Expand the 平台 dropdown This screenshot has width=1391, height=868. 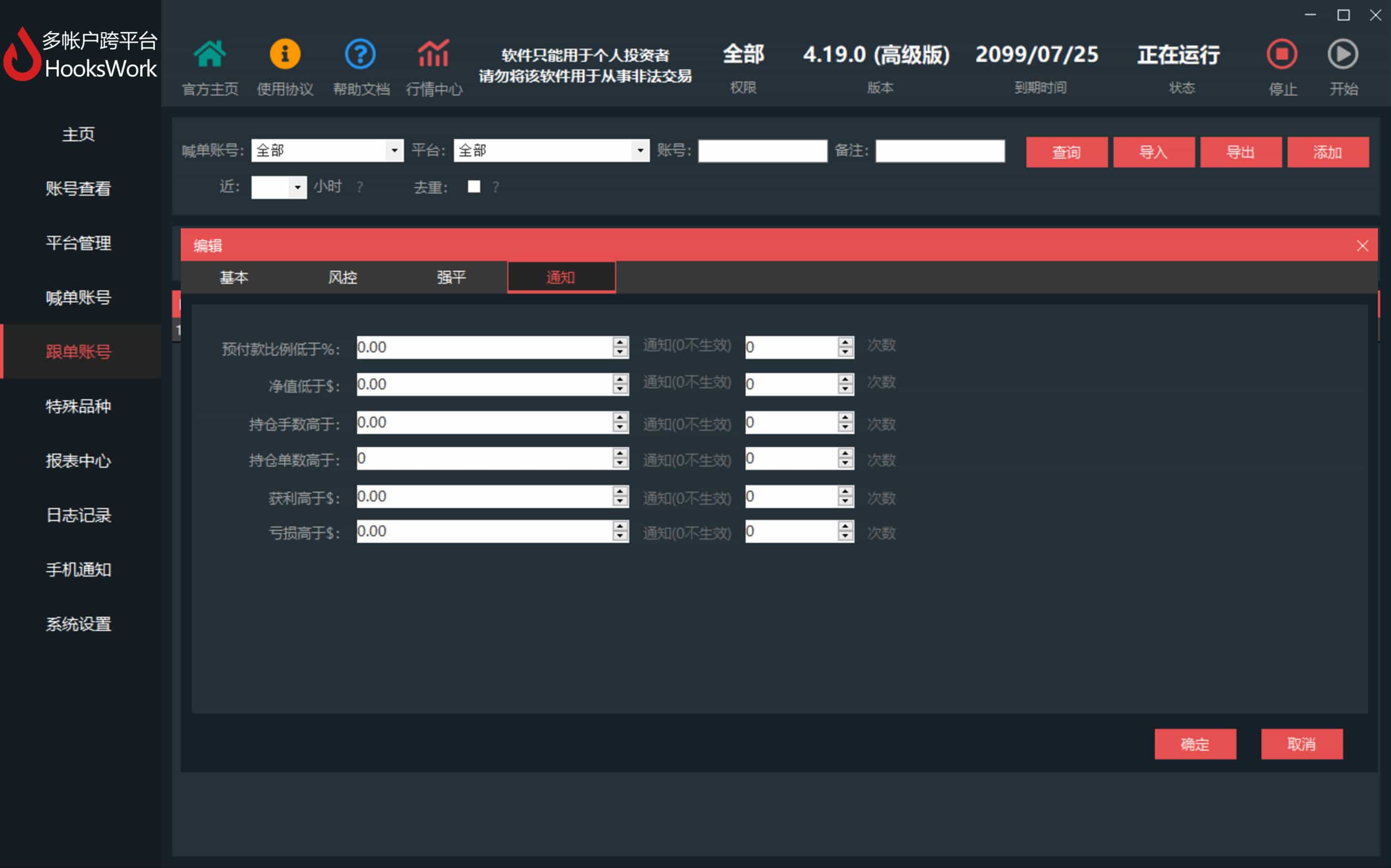pyautogui.click(x=640, y=150)
